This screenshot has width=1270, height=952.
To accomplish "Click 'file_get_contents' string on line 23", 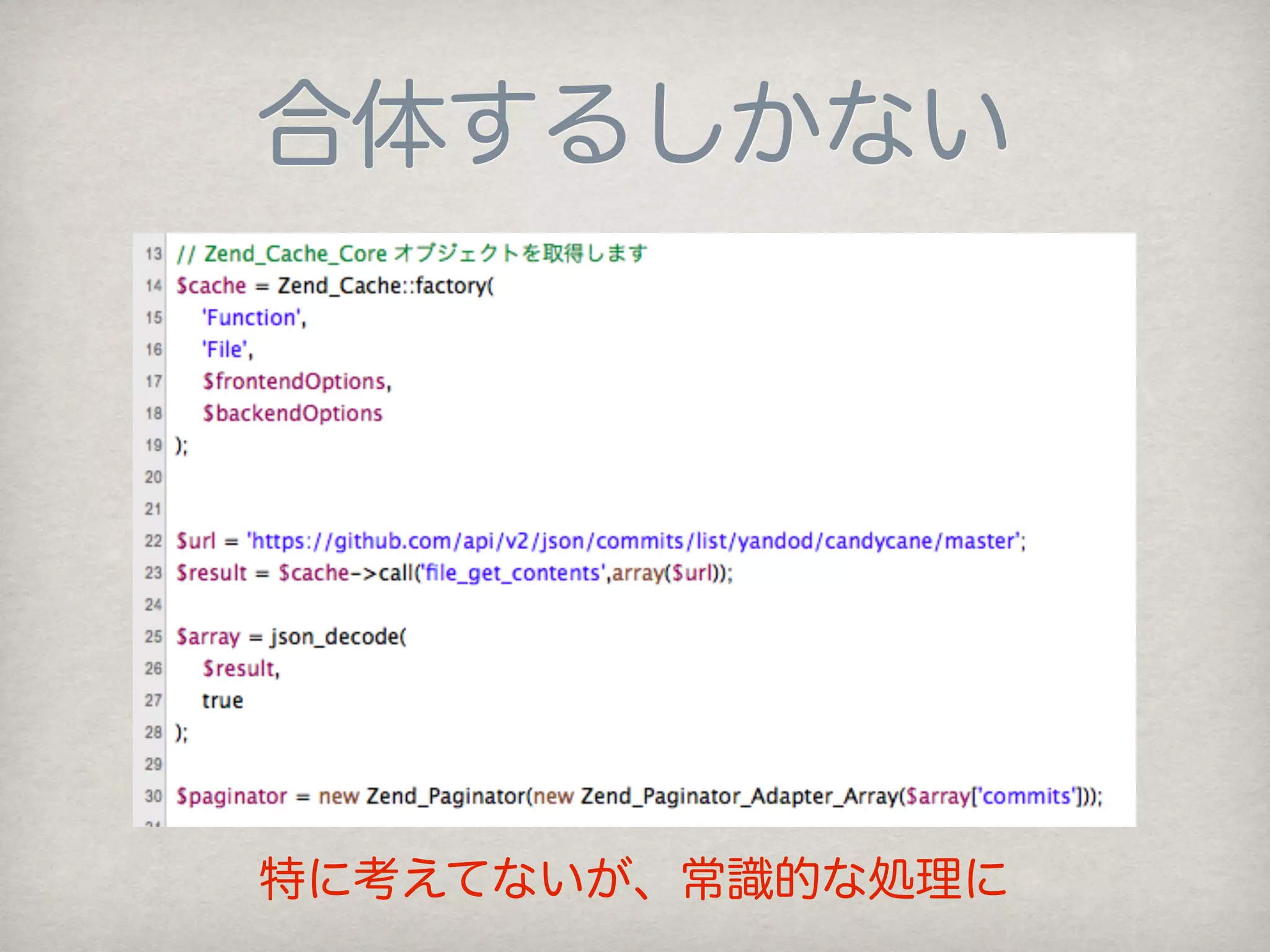I will (512, 573).
